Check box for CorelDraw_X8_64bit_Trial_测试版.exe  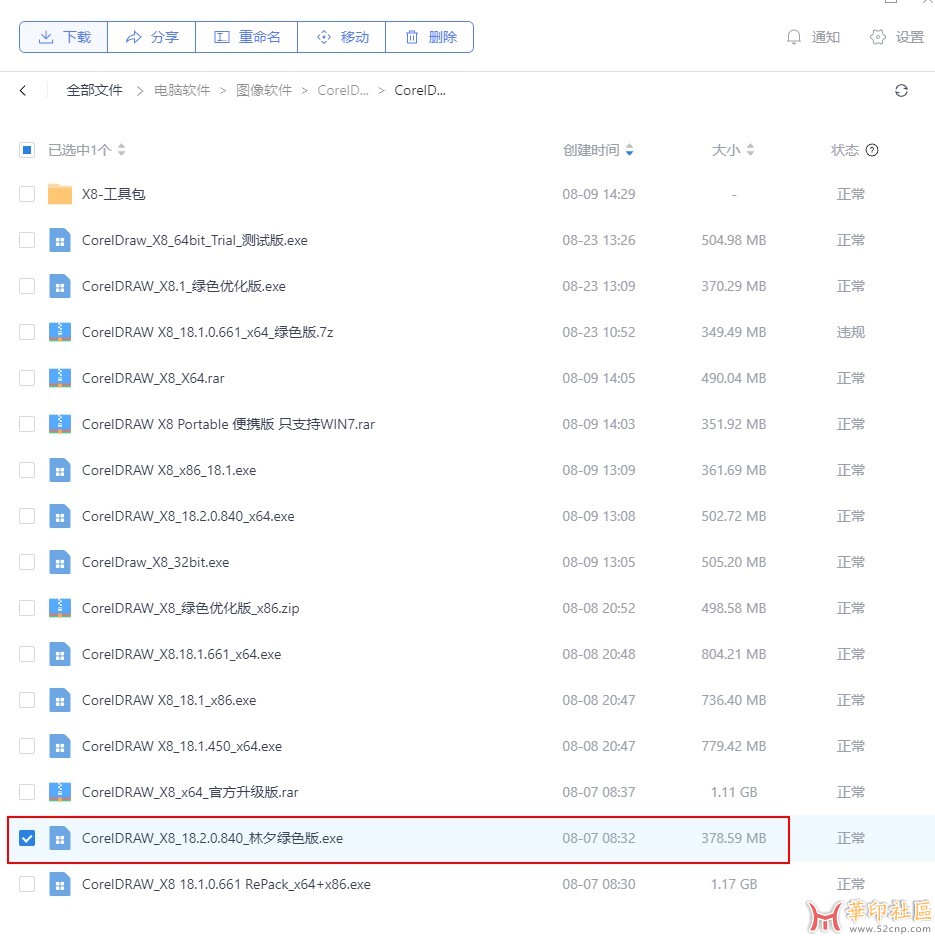(x=27, y=240)
